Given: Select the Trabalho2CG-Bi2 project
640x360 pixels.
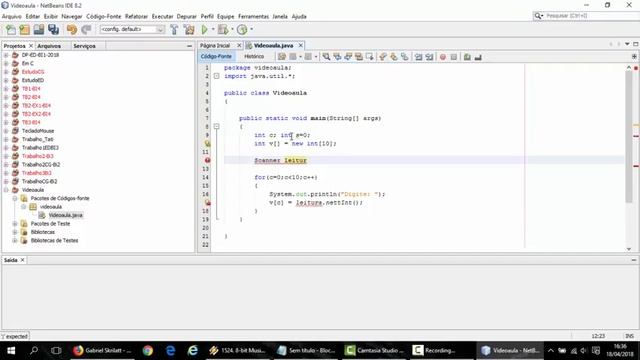Looking at the screenshot, I should [41, 164].
